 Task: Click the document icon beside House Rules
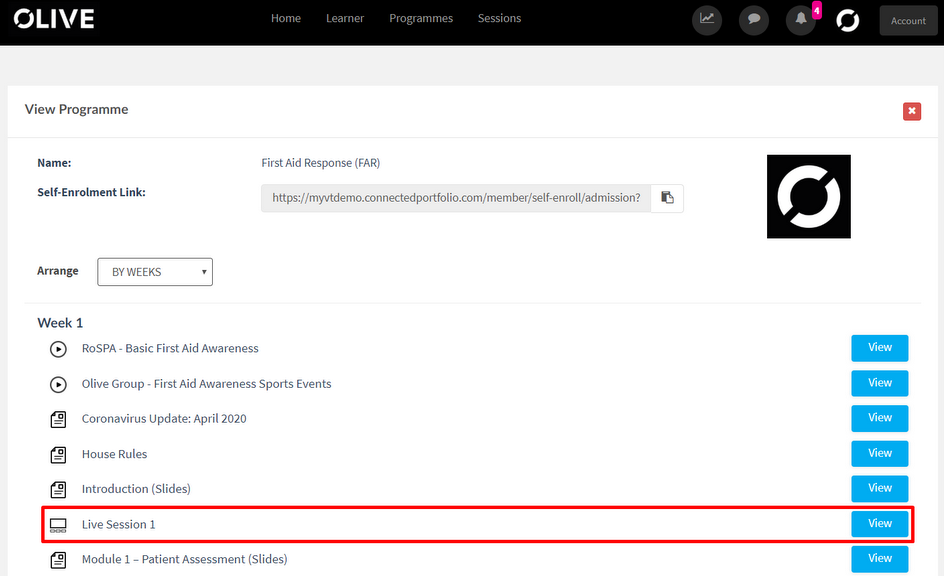point(58,454)
